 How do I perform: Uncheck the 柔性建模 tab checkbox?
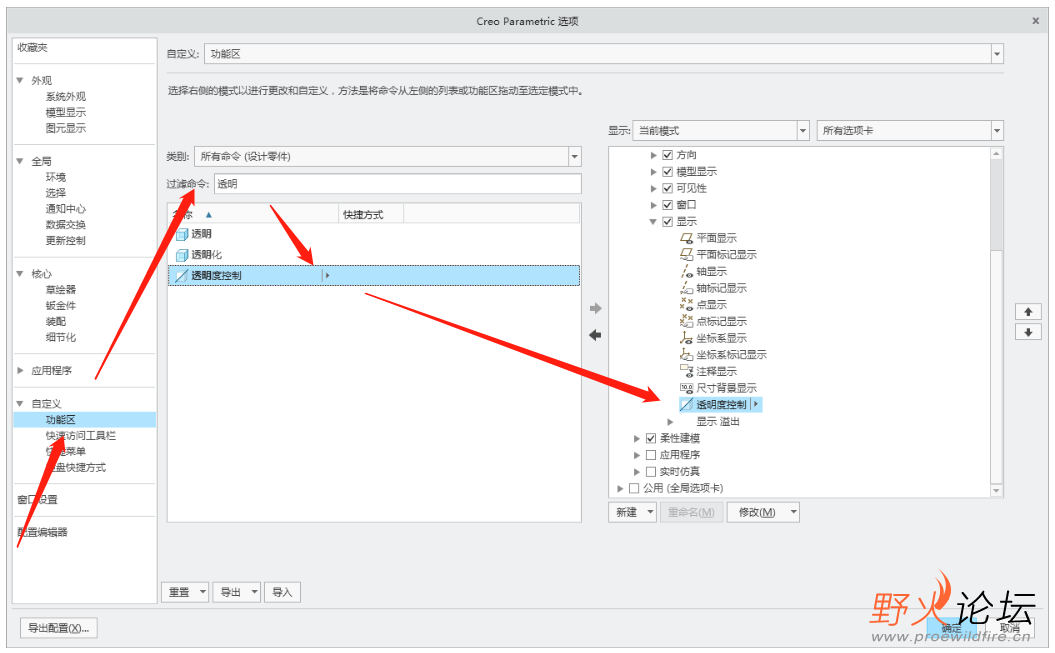pyautogui.click(x=651, y=438)
